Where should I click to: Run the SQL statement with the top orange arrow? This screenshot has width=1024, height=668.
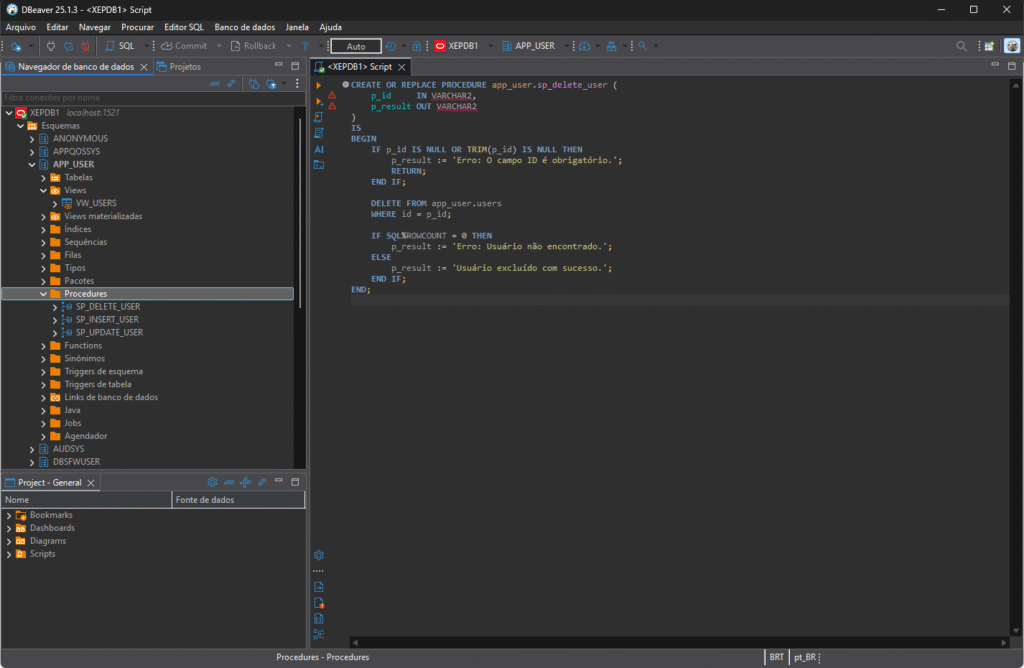pyautogui.click(x=319, y=85)
